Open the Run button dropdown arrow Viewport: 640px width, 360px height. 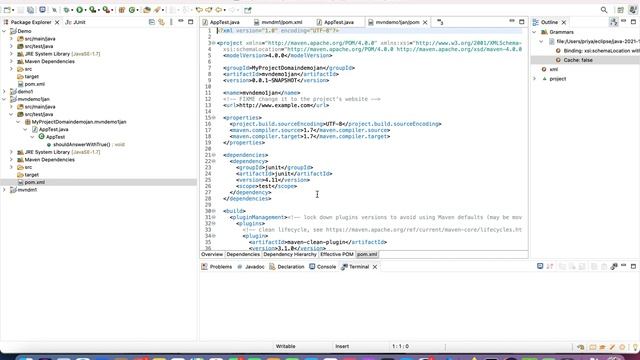(x=85, y=10)
